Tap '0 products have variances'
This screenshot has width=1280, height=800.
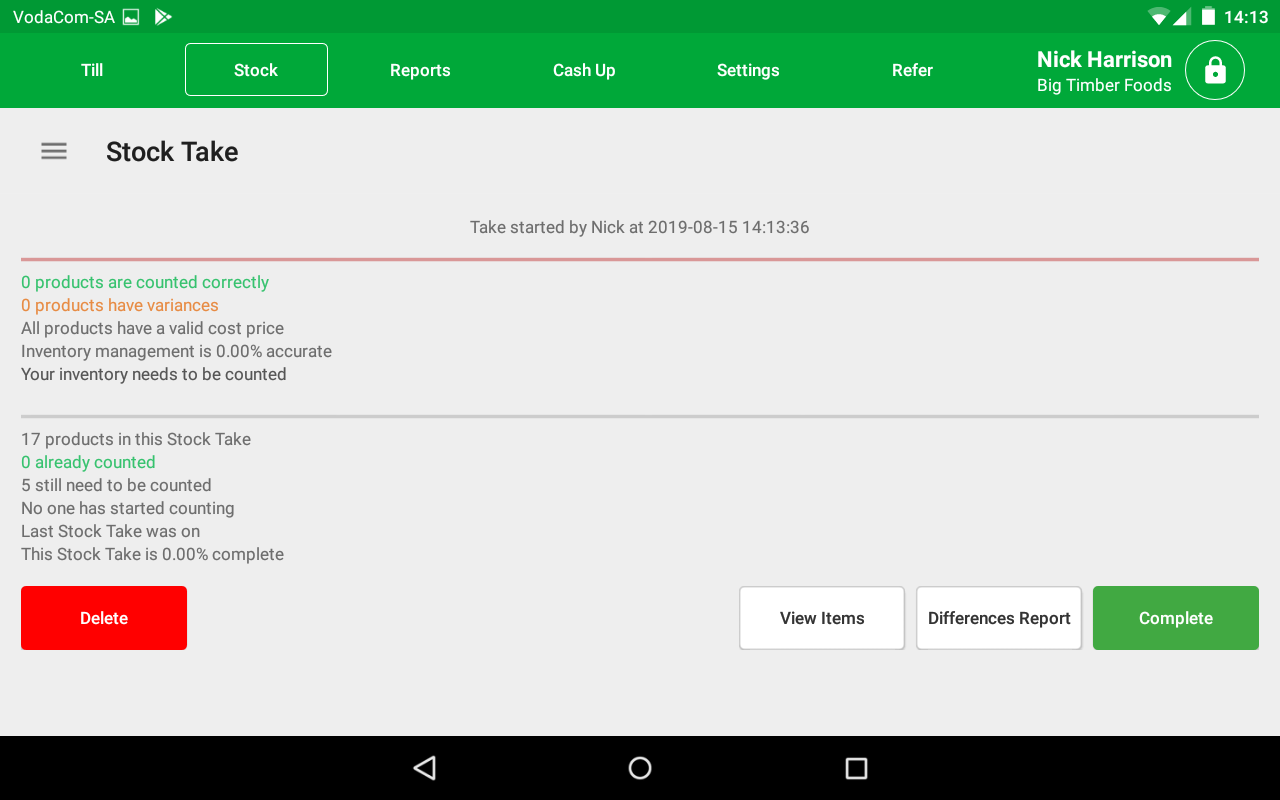pyautogui.click(x=120, y=305)
